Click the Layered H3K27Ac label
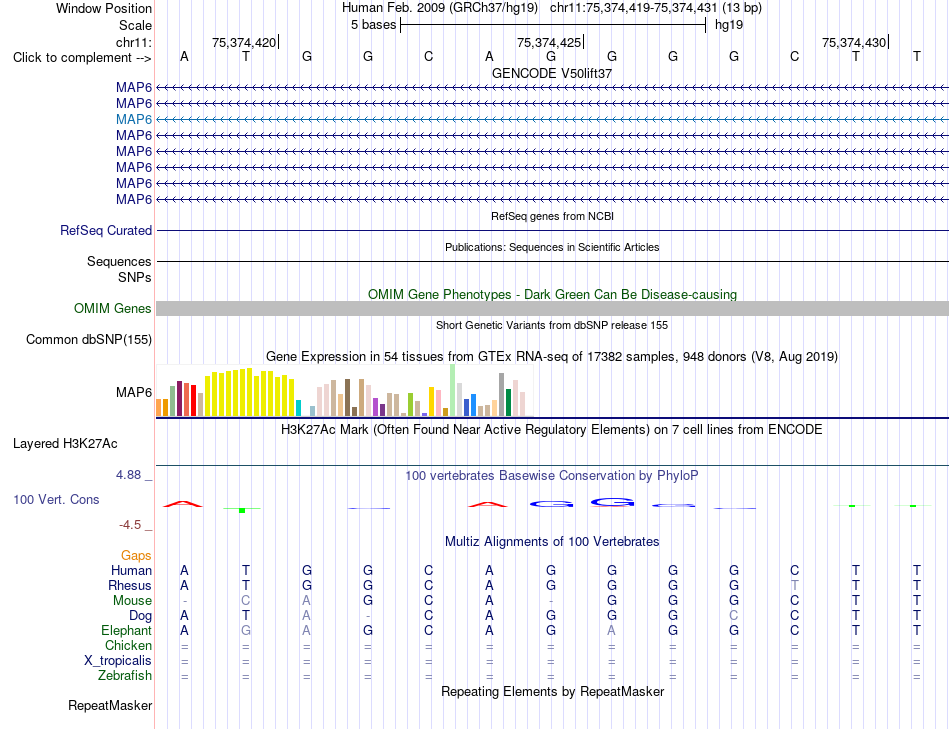Viewport: 950px width, 729px height. (65, 444)
